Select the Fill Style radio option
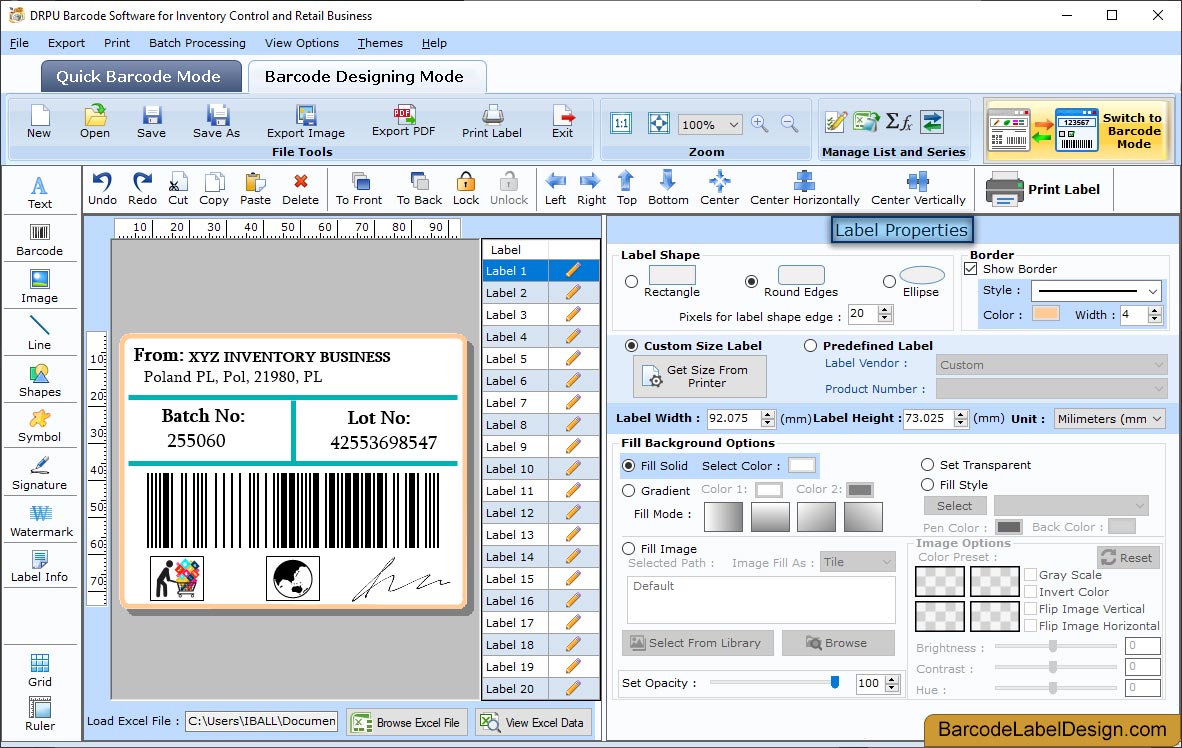This screenshot has width=1182, height=748. point(927,484)
